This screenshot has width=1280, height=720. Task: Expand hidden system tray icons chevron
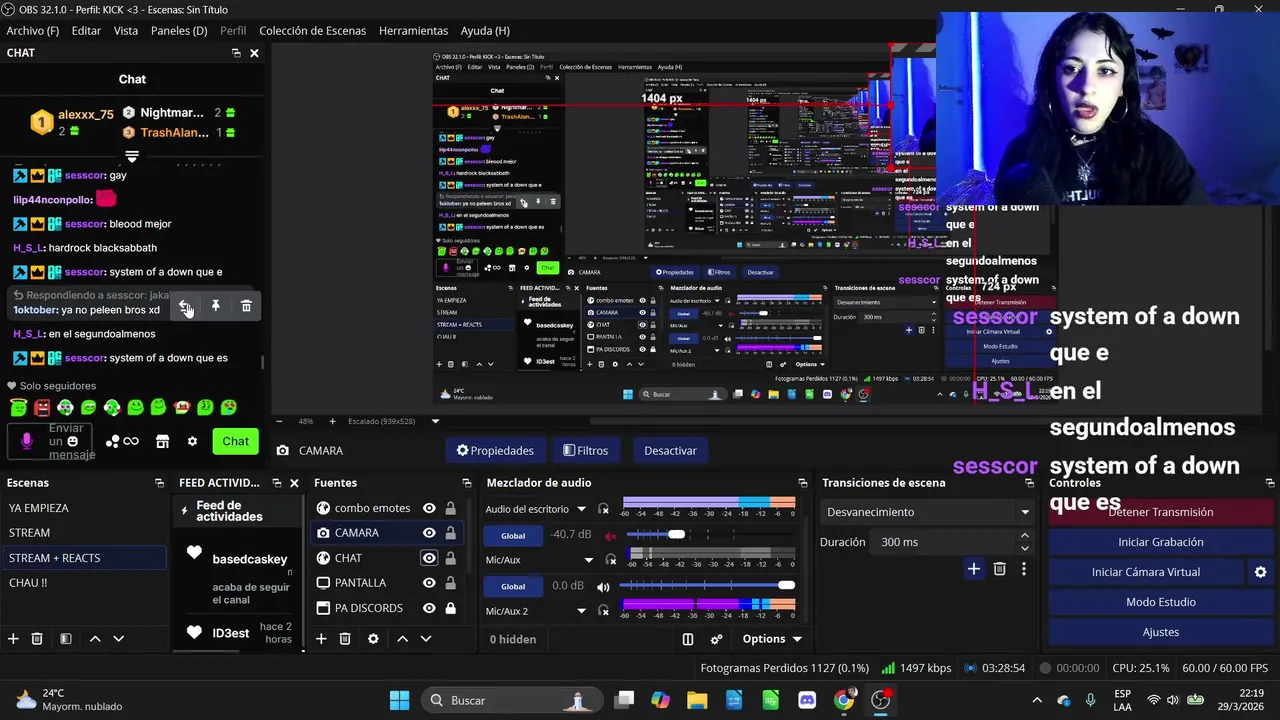pyautogui.click(x=1037, y=700)
